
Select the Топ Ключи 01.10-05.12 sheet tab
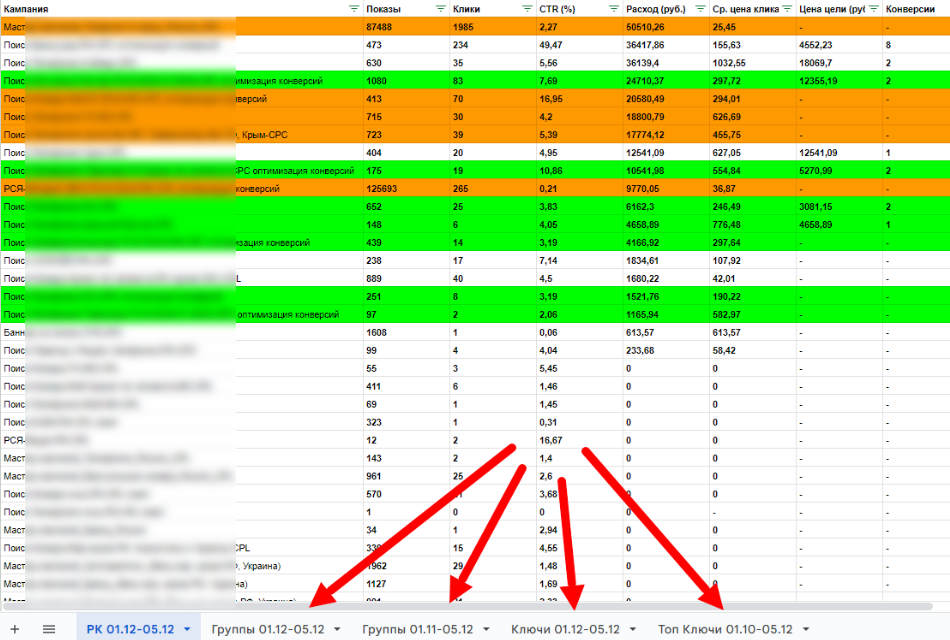725,629
